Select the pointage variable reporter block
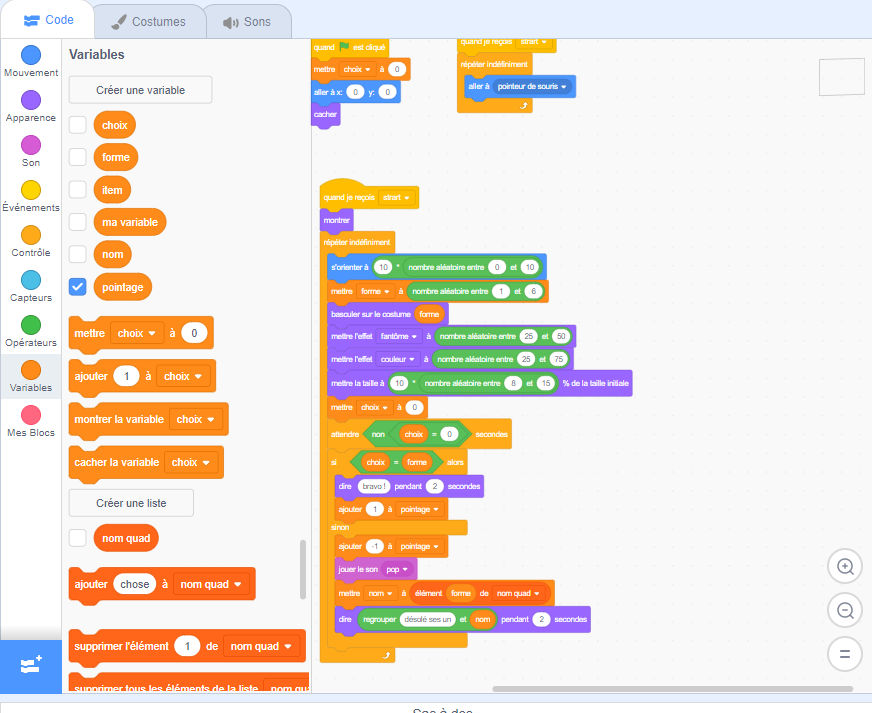872x713 pixels. (123, 287)
